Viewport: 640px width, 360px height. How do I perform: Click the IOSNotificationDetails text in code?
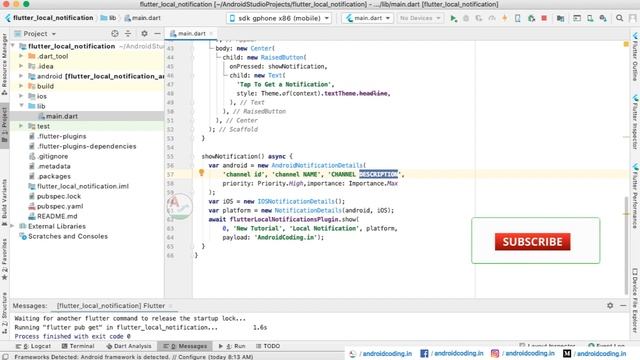coord(296,201)
